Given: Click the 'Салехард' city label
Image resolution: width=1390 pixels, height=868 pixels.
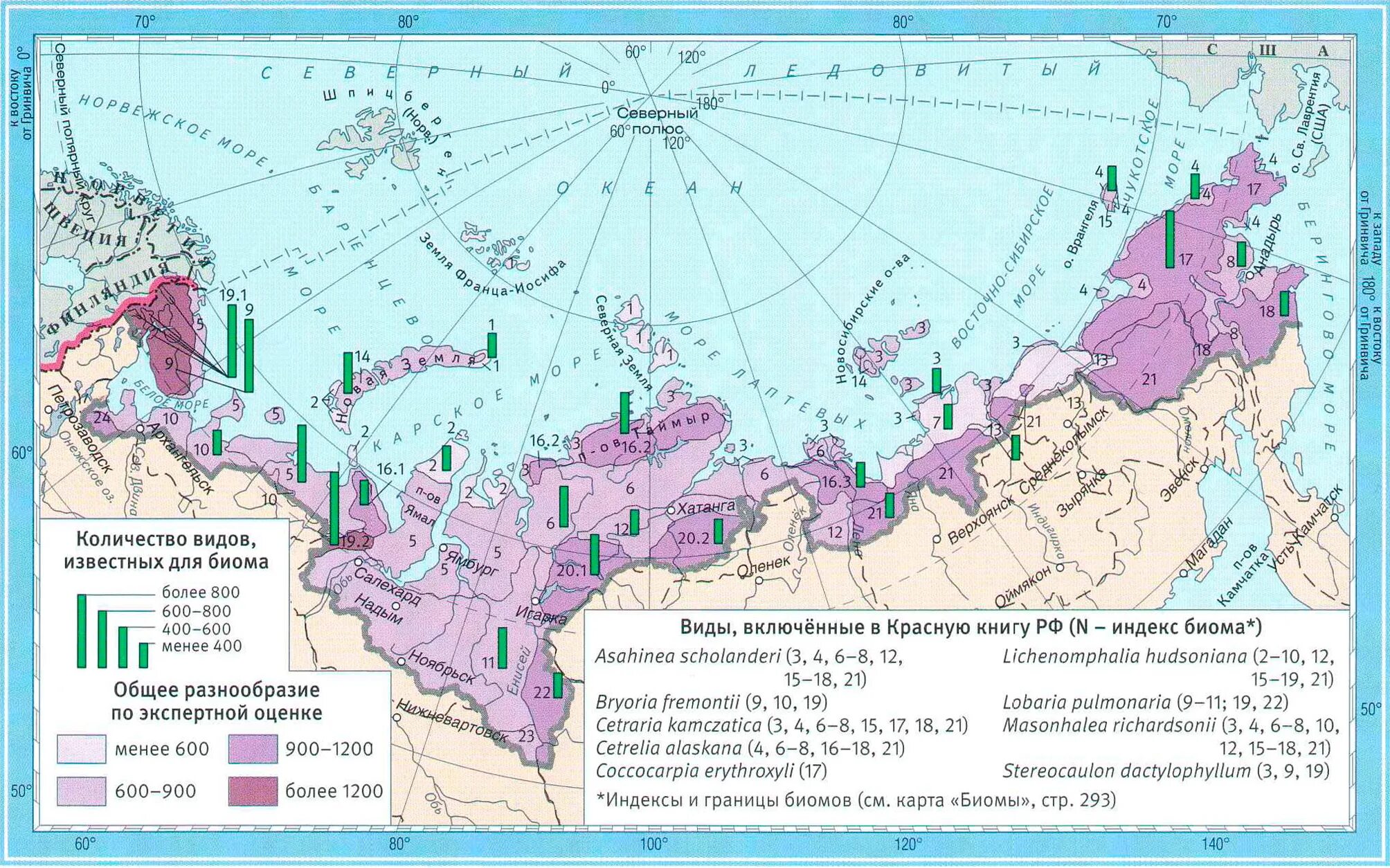Looking at the screenshot, I should (x=387, y=587).
